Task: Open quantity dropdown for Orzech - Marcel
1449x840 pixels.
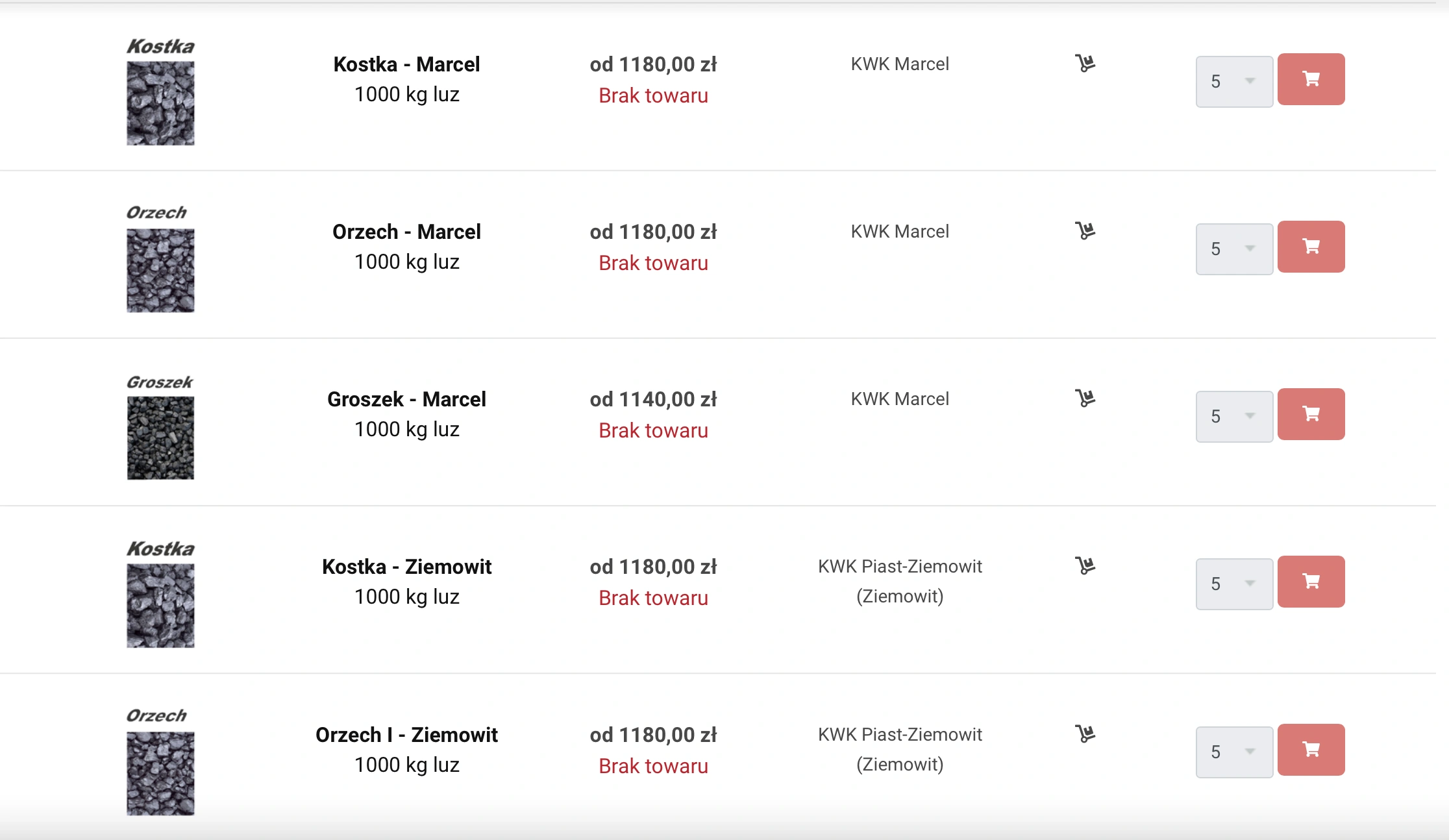Action: coord(1234,249)
